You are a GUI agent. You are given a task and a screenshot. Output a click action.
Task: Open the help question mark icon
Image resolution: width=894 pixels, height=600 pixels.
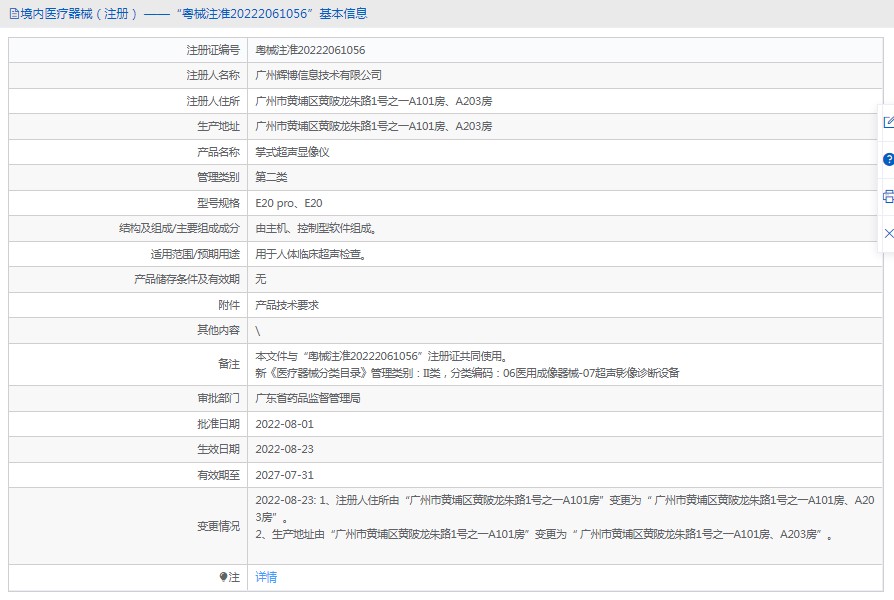pyautogui.click(x=888, y=159)
